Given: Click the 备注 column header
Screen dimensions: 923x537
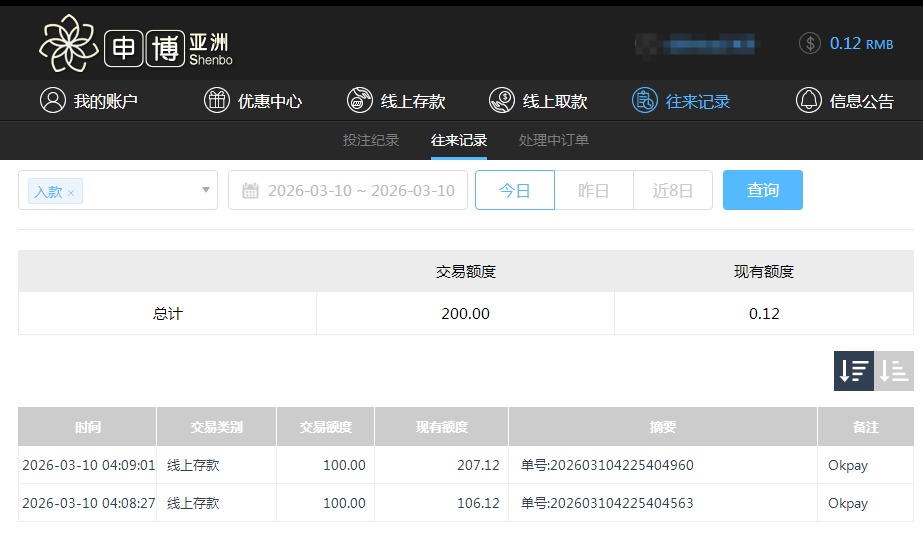Looking at the screenshot, I should tap(865, 427).
